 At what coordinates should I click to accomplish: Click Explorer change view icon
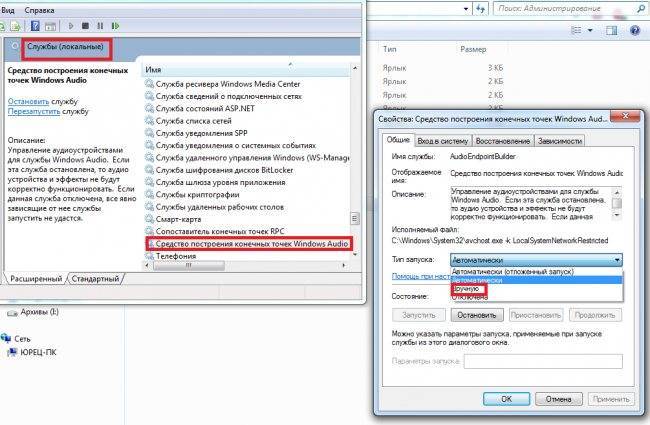point(577,30)
